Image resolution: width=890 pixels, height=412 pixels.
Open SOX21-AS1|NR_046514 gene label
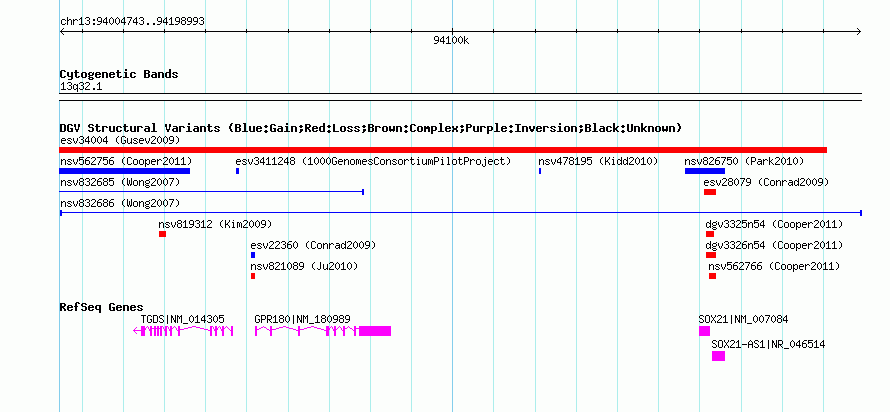pyautogui.click(x=769, y=344)
